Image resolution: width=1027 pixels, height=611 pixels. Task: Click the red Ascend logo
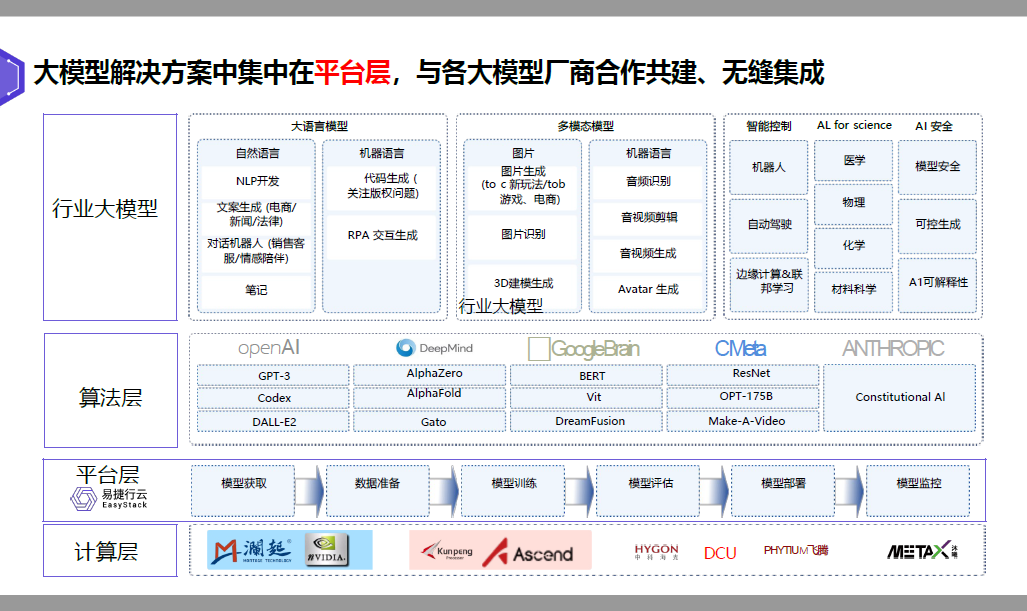[x=528, y=552]
